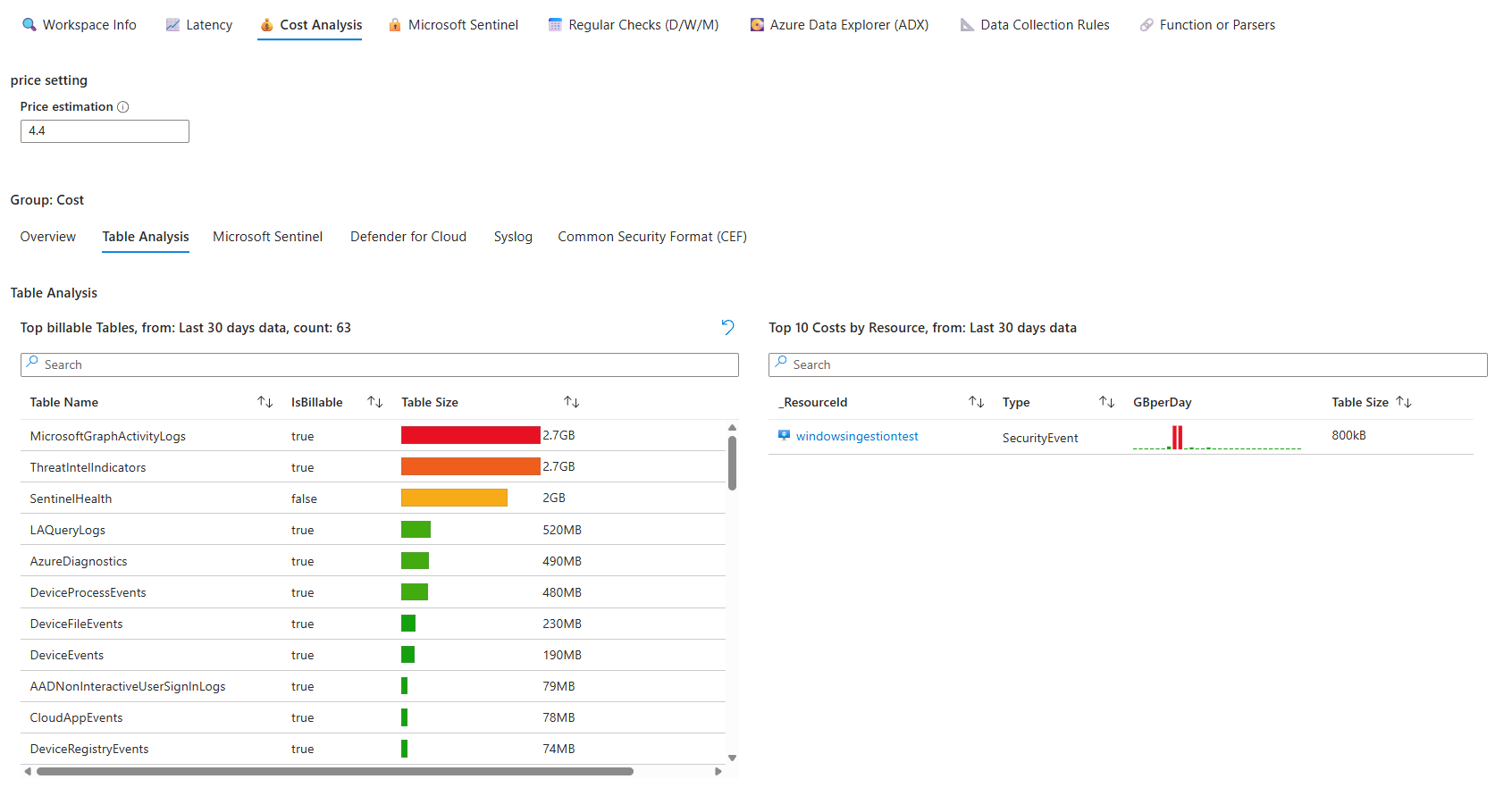
Task: Show the Price estimation info tooltip icon
Action: click(123, 107)
